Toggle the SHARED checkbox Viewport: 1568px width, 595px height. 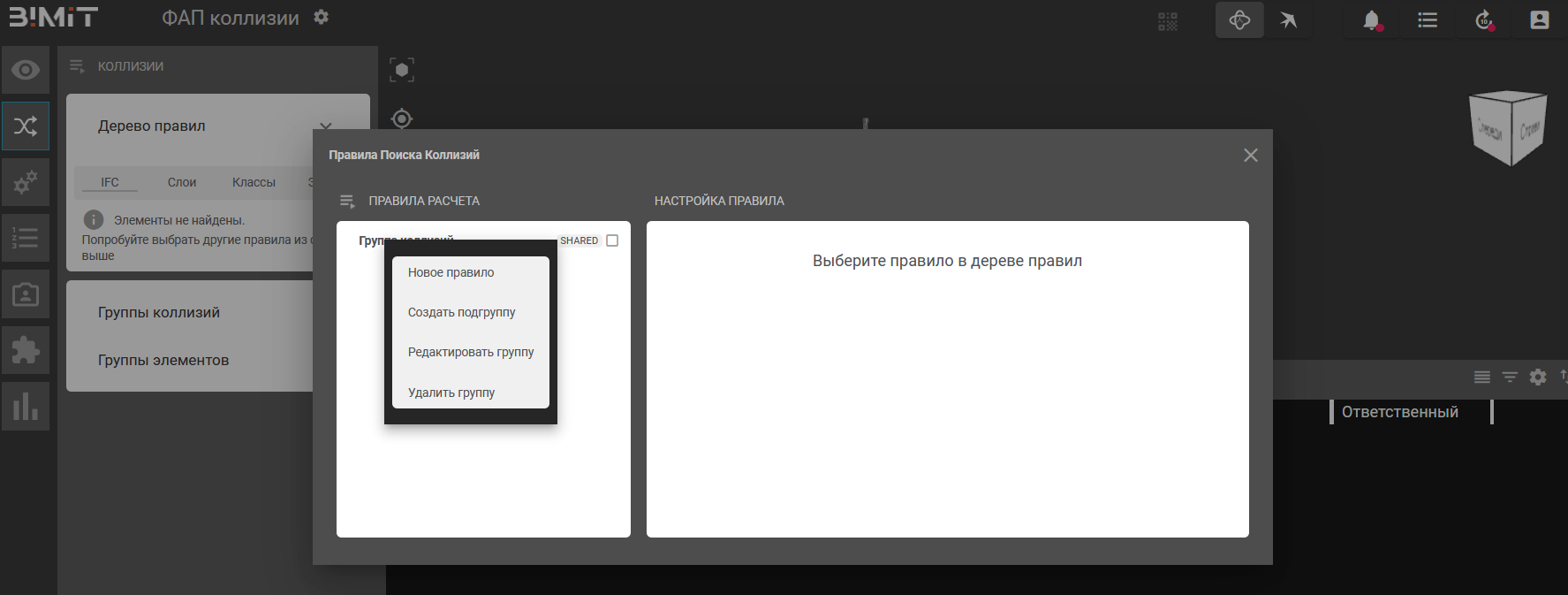[x=612, y=240]
